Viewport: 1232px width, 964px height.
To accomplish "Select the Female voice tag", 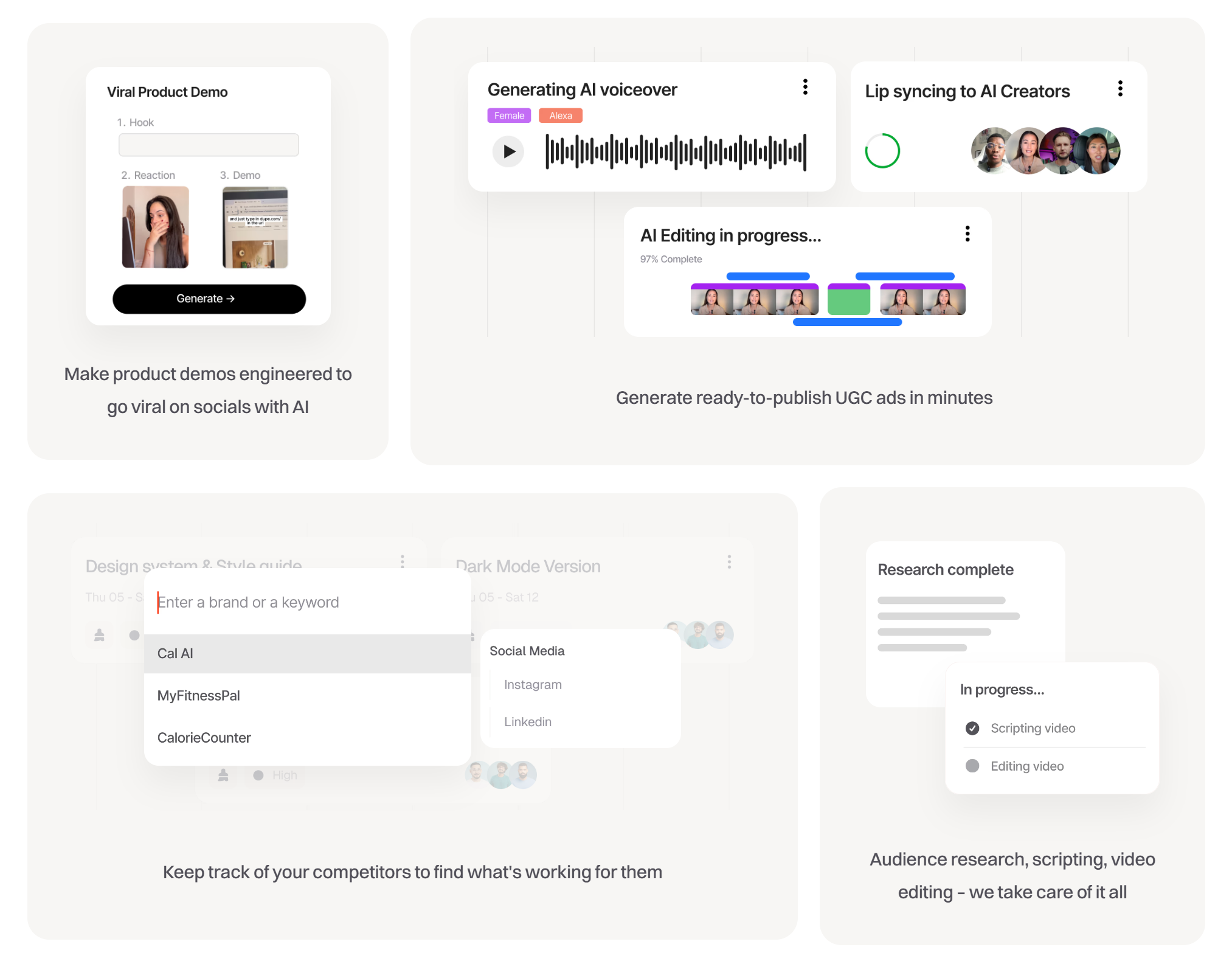I will coord(509,116).
